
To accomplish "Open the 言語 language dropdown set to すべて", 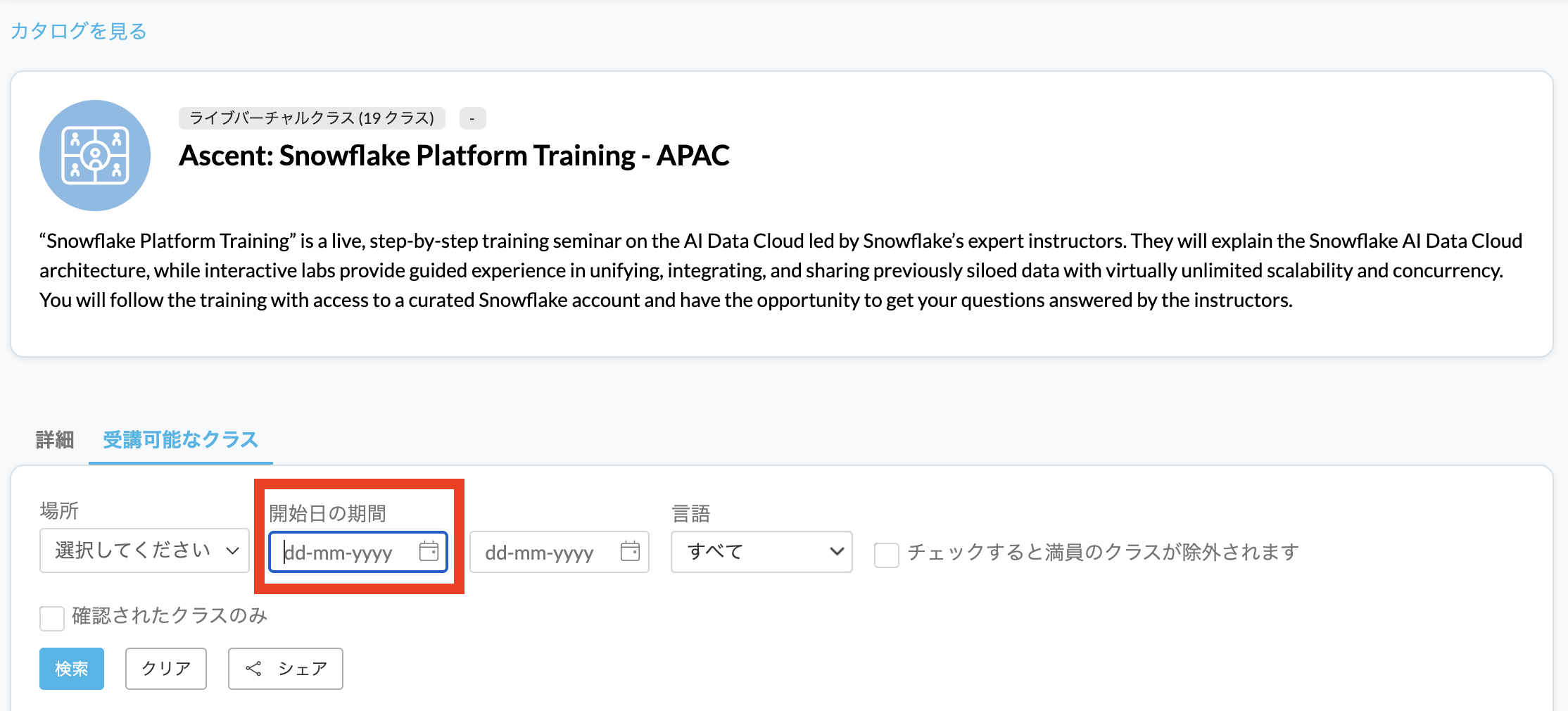I will click(761, 552).
